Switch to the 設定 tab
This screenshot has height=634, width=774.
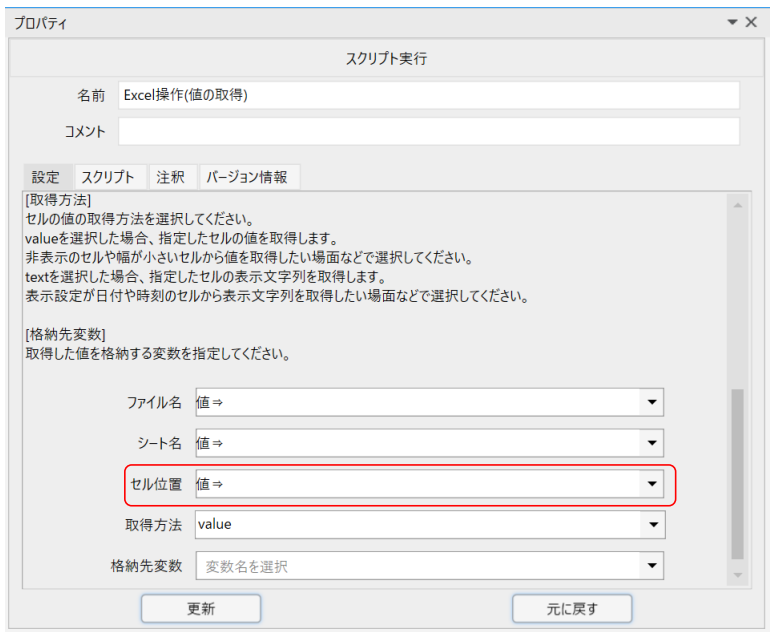click(47, 177)
